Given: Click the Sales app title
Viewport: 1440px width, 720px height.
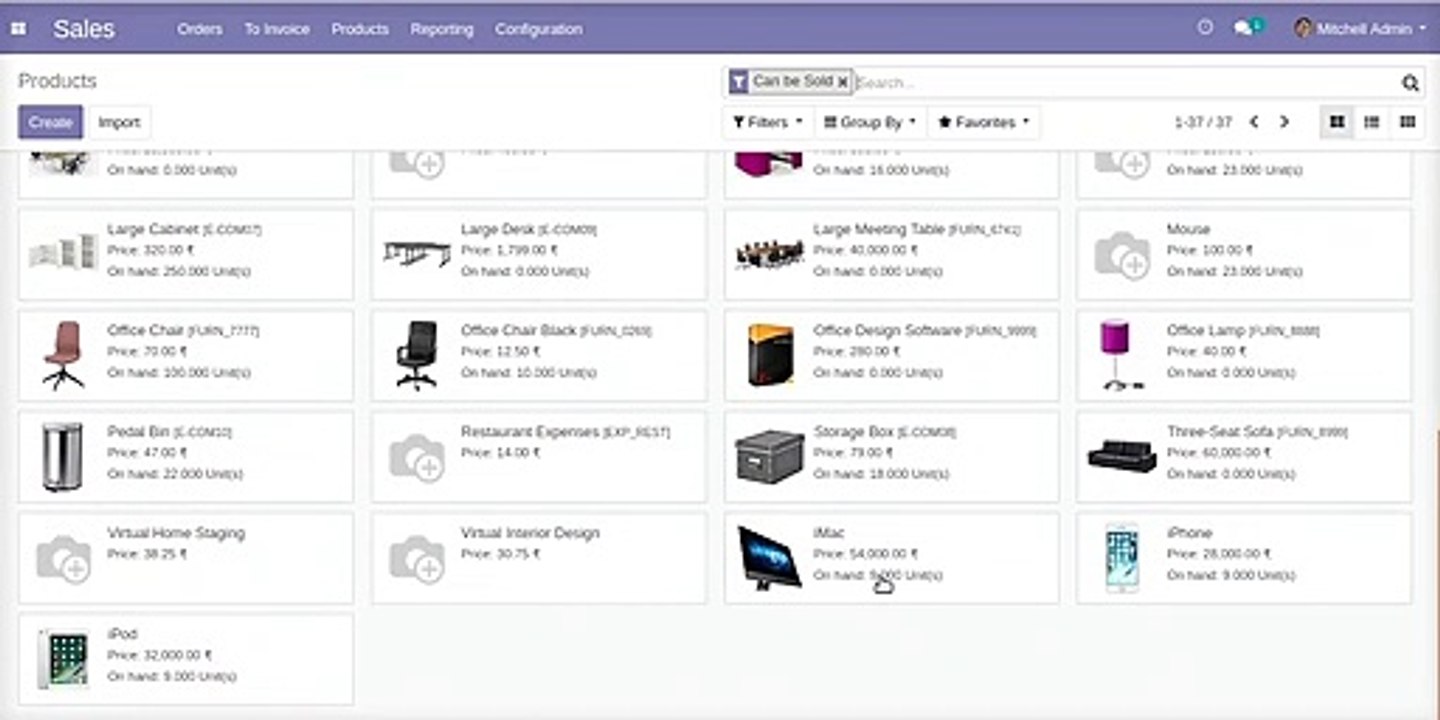Looking at the screenshot, I should [84, 29].
